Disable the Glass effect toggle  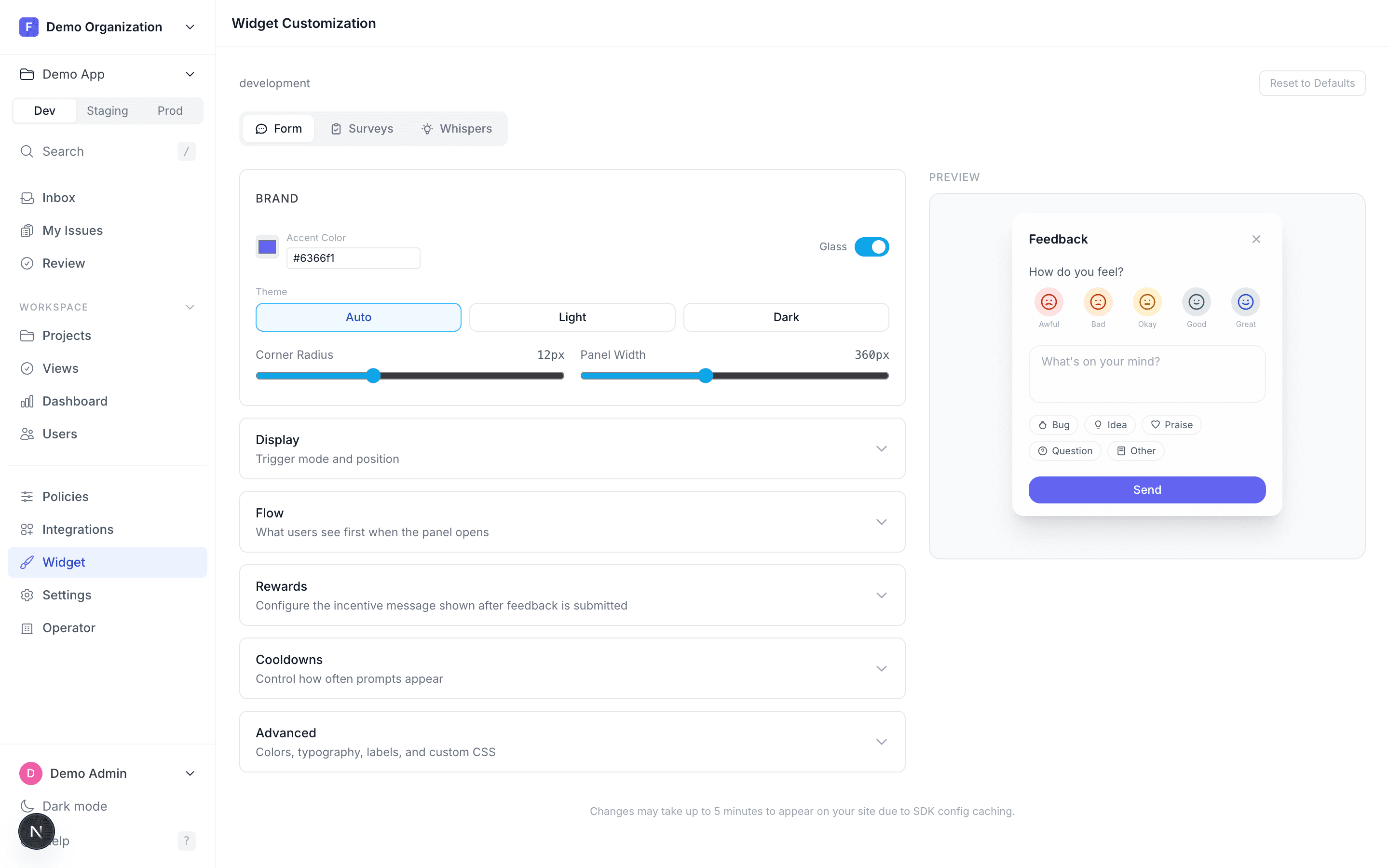(872, 247)
